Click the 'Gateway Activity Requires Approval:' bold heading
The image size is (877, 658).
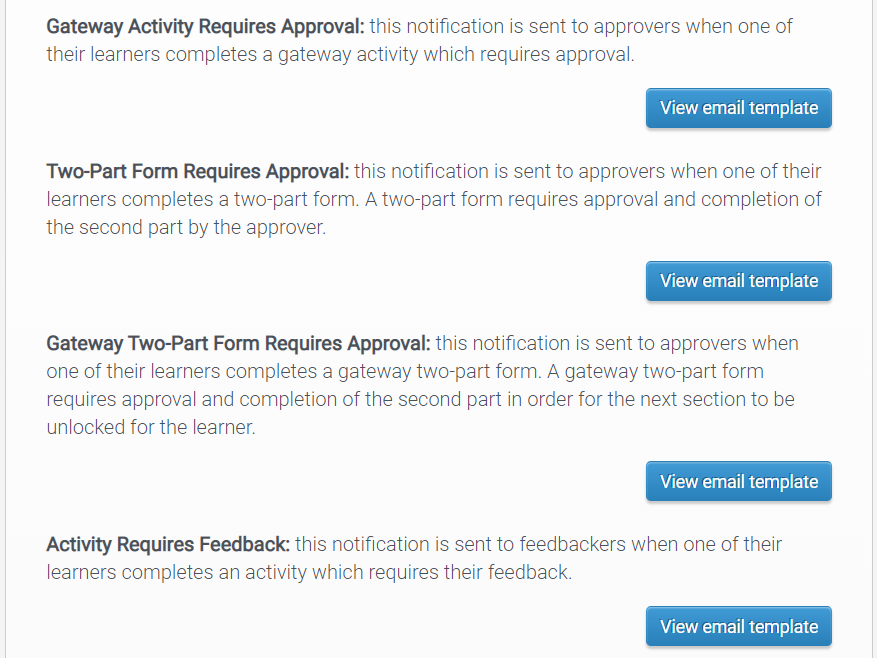pos(206,26)
